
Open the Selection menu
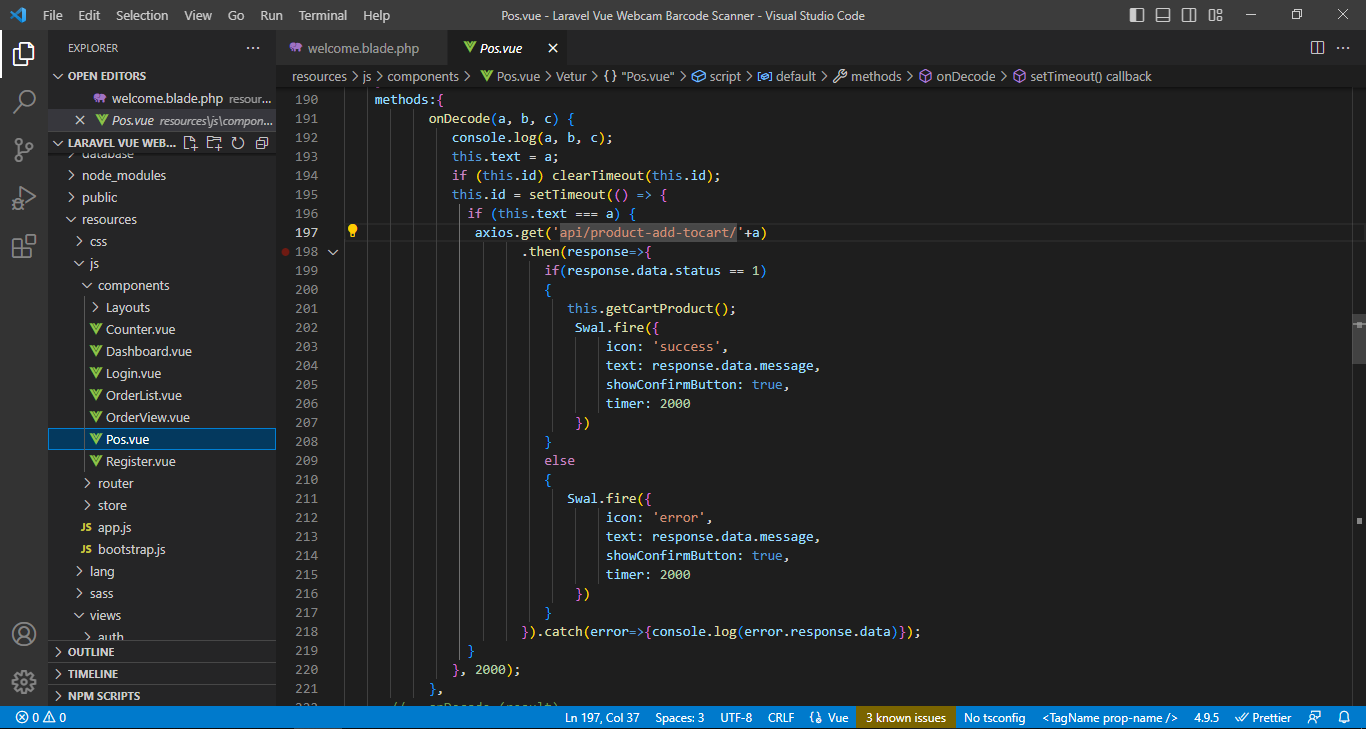tap(142, 15)
